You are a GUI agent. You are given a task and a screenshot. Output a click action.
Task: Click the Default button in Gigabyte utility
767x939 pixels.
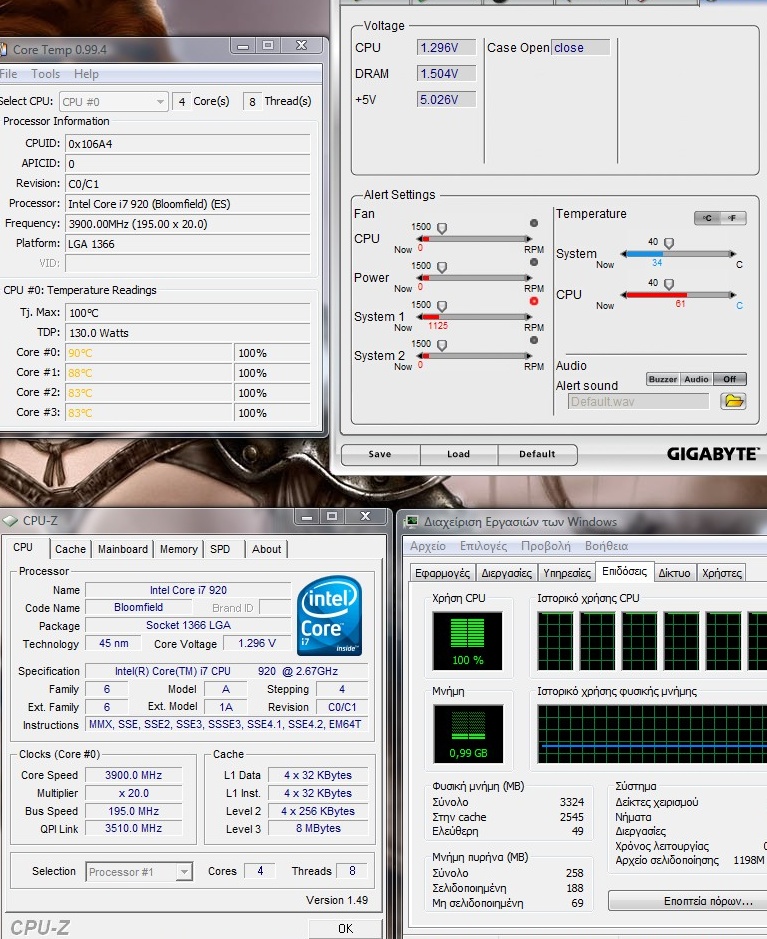tap(537, 454)
